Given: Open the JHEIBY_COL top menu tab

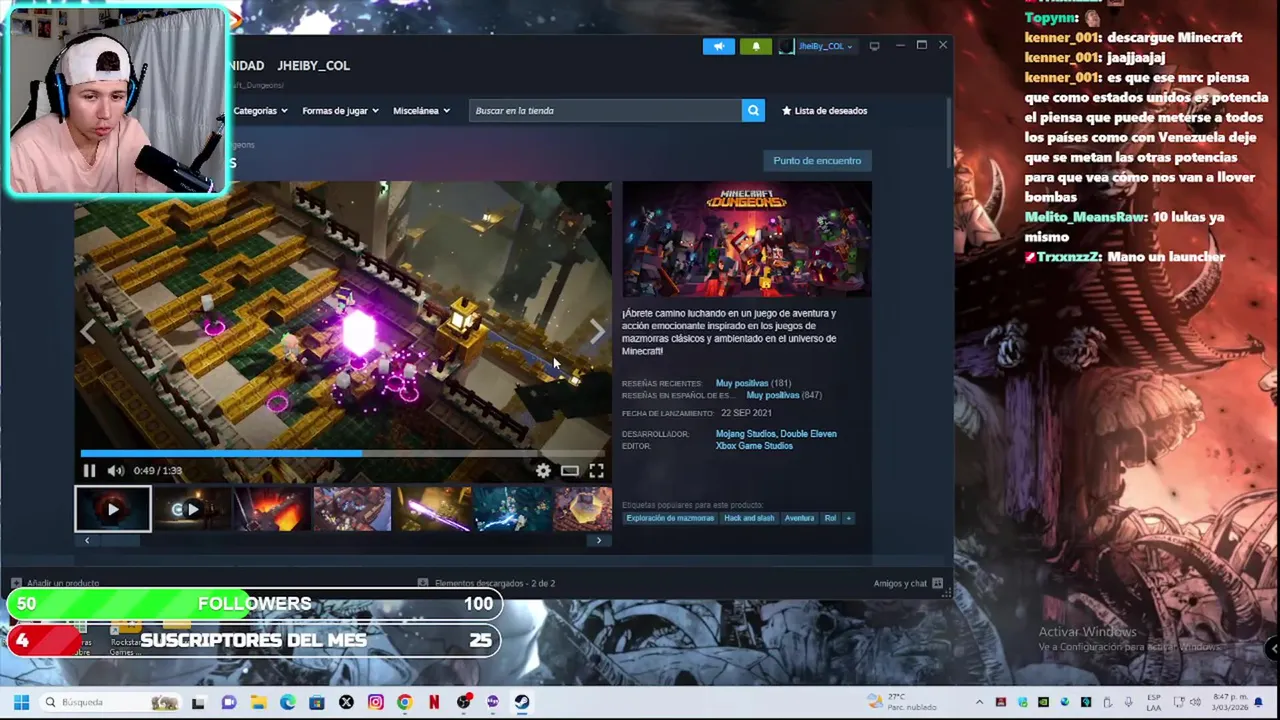Looking at the screenshot, I should 313,66.
